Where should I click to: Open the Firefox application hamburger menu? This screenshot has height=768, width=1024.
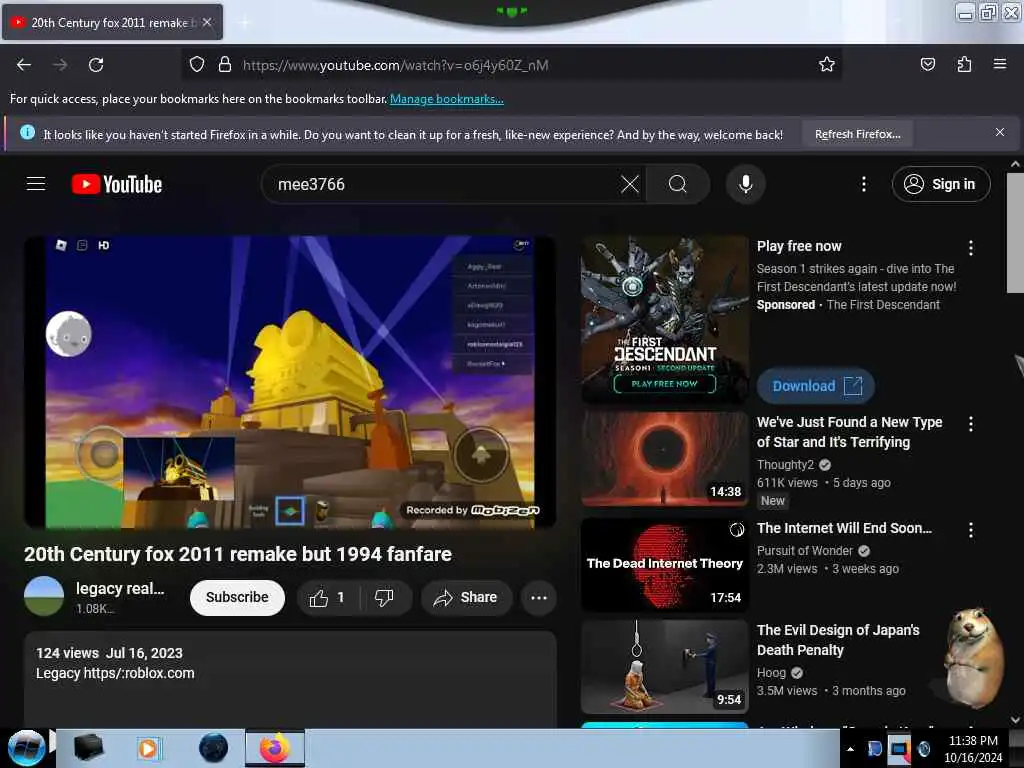[x=999, y=64]
